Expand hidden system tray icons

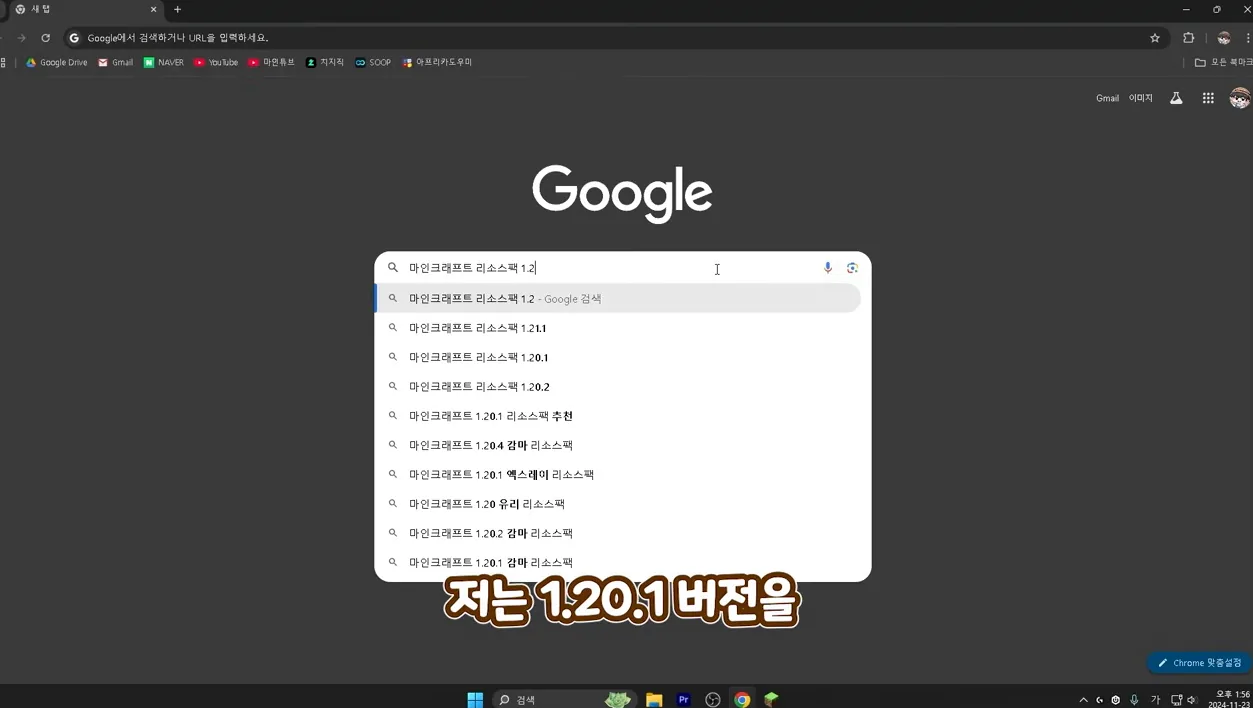point(1083,700)
